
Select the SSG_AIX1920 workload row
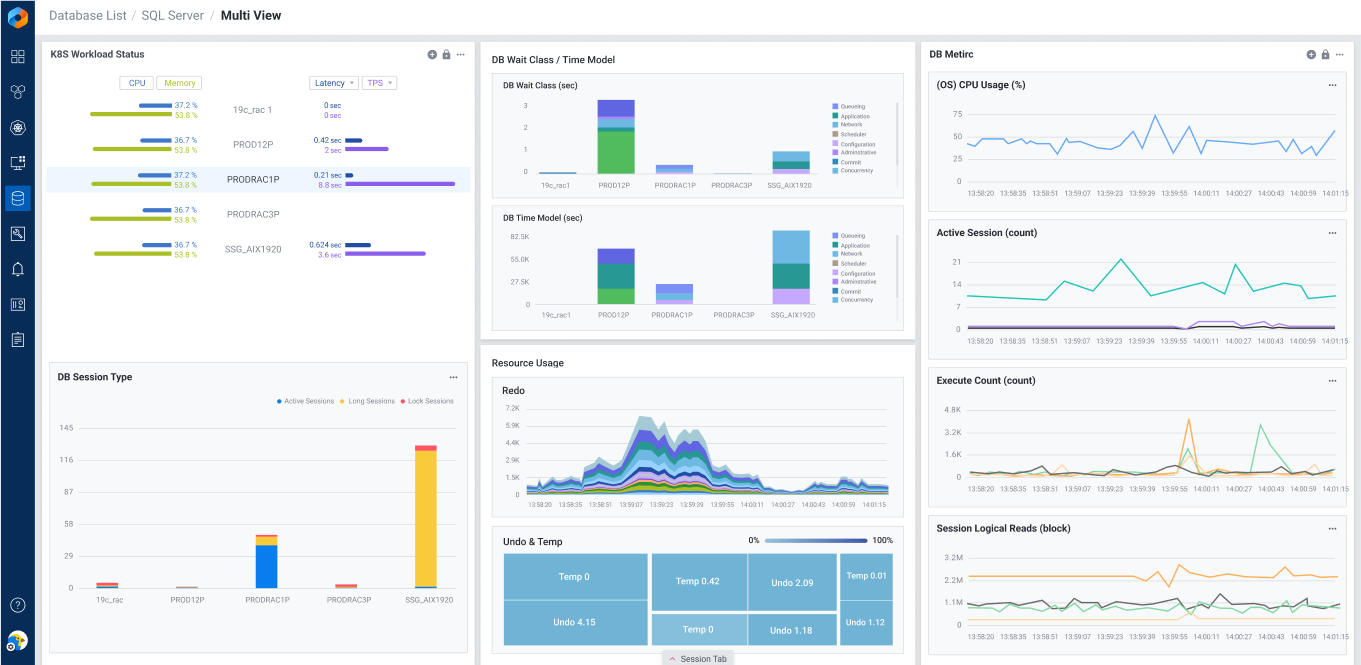[x=259, y=250]
